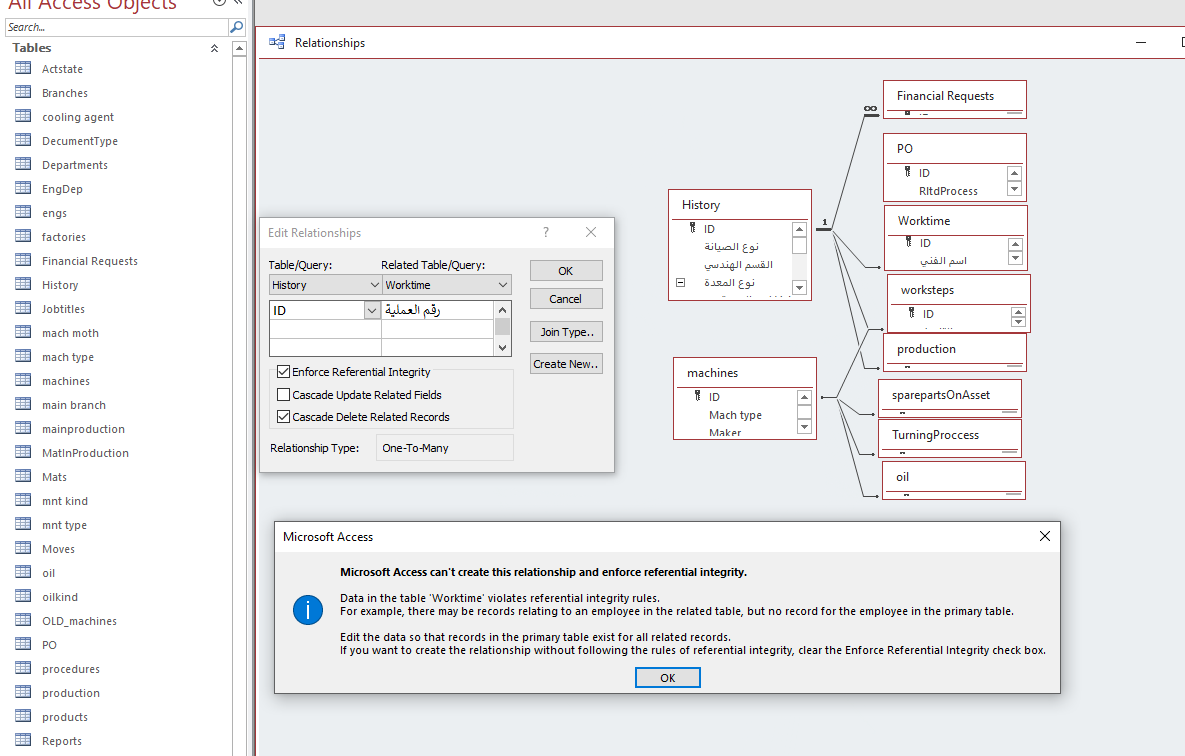1185x756 pixels.
Task: Select the PO table in navigation pane
Action: 49,645
